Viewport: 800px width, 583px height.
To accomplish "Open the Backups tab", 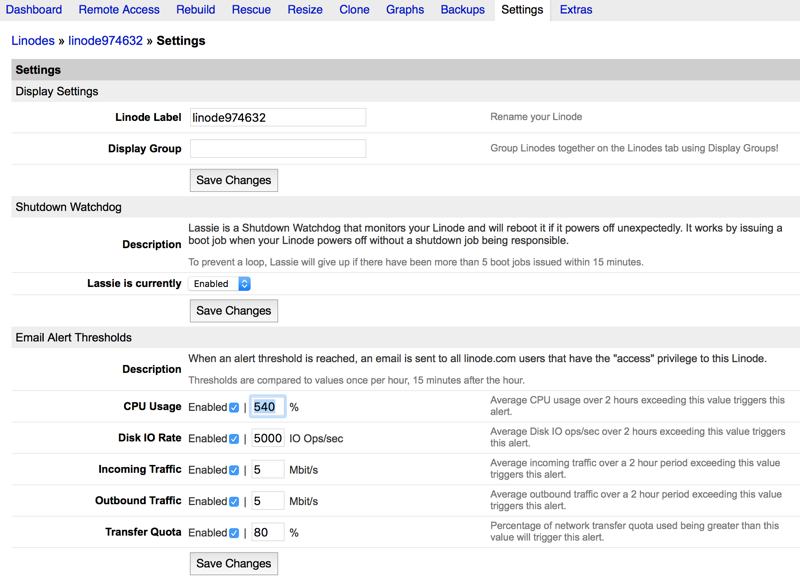I will pos(462,10).
